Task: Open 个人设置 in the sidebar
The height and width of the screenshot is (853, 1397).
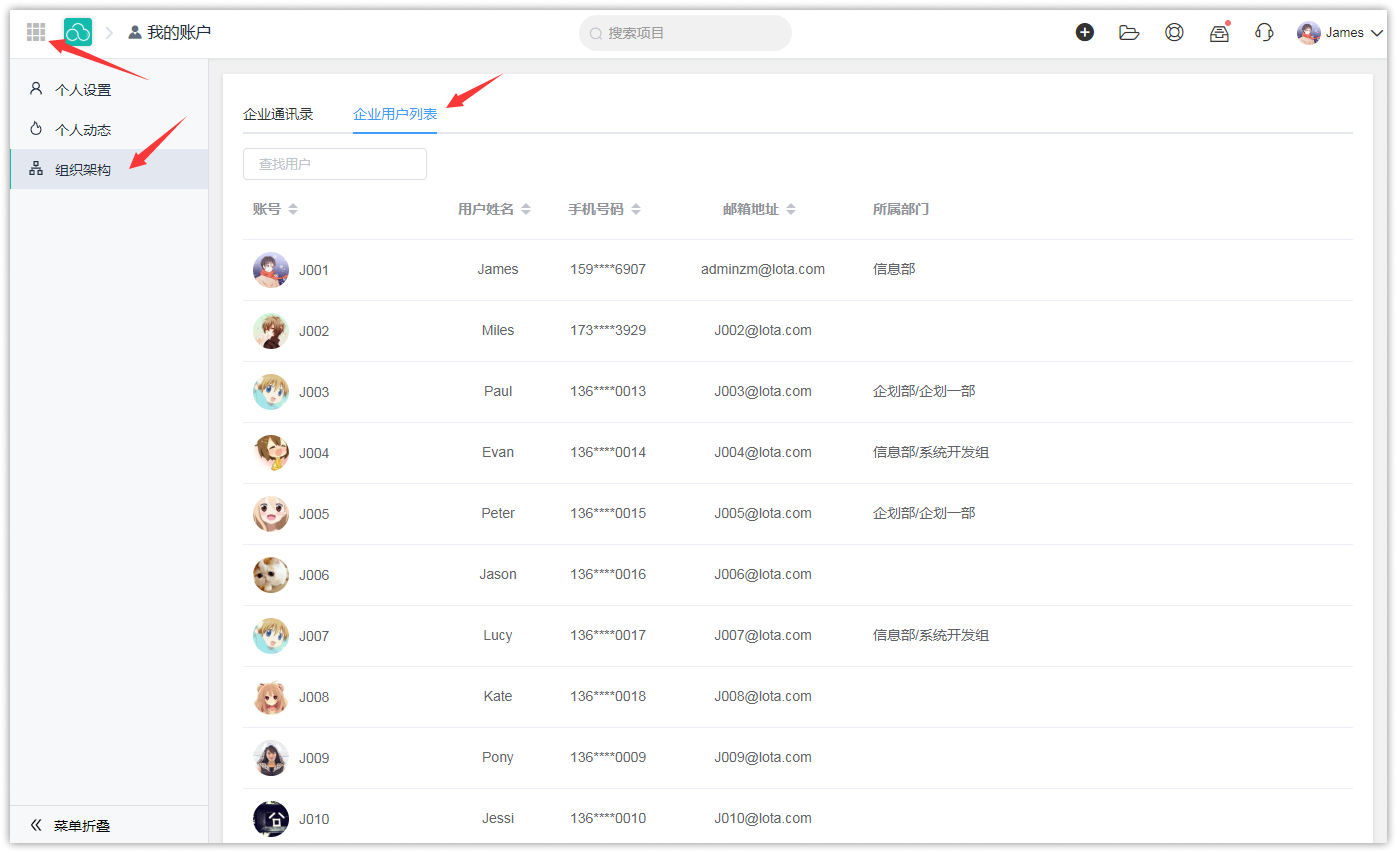Action: pyautogui.click(x=82, y=90)
